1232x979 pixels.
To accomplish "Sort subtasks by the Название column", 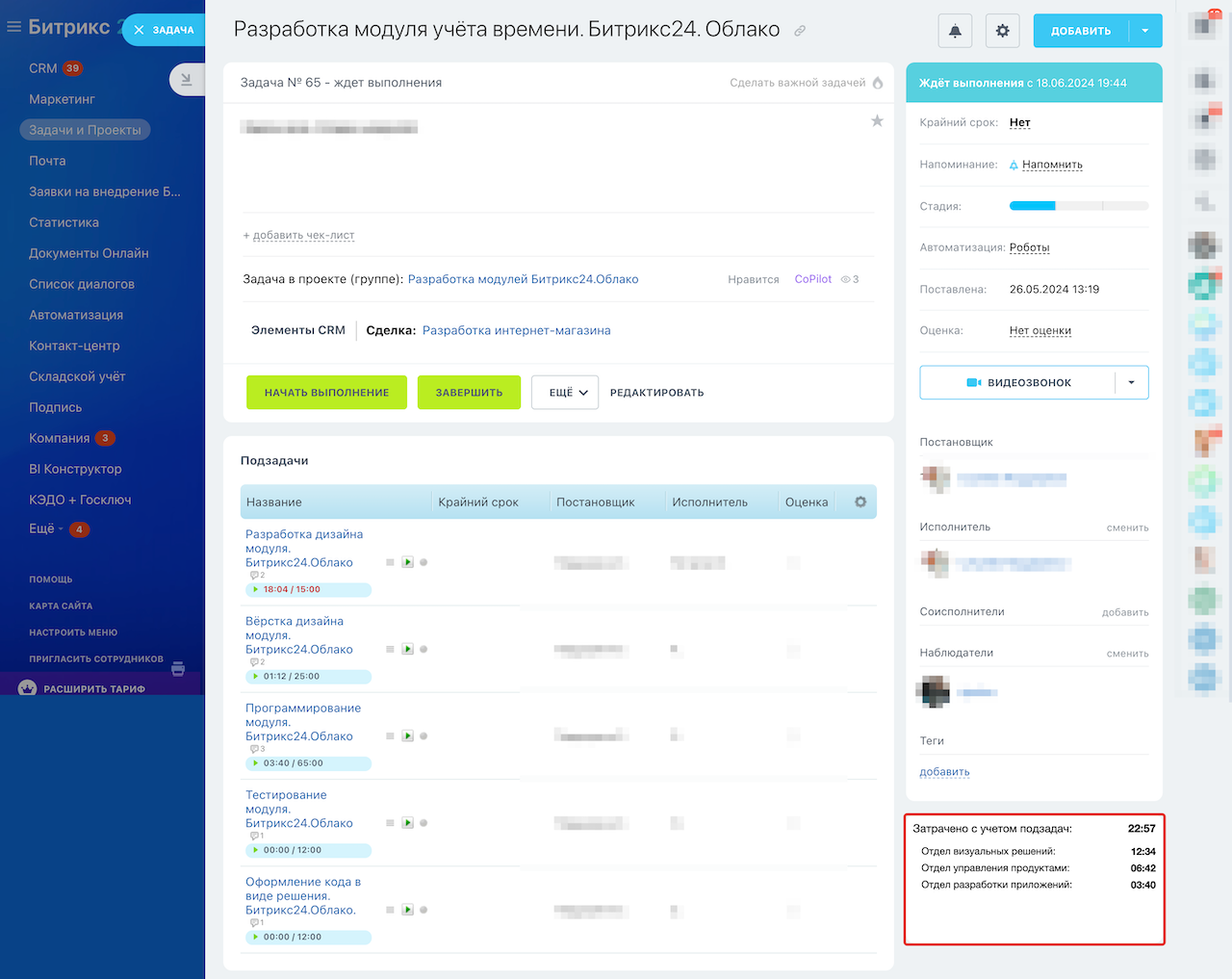I will pos(274,502).
